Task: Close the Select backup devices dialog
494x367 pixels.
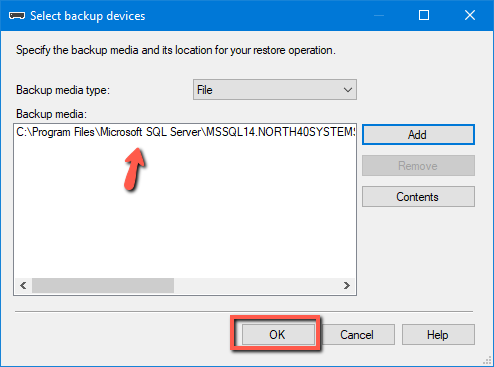Action: [470, 15]
